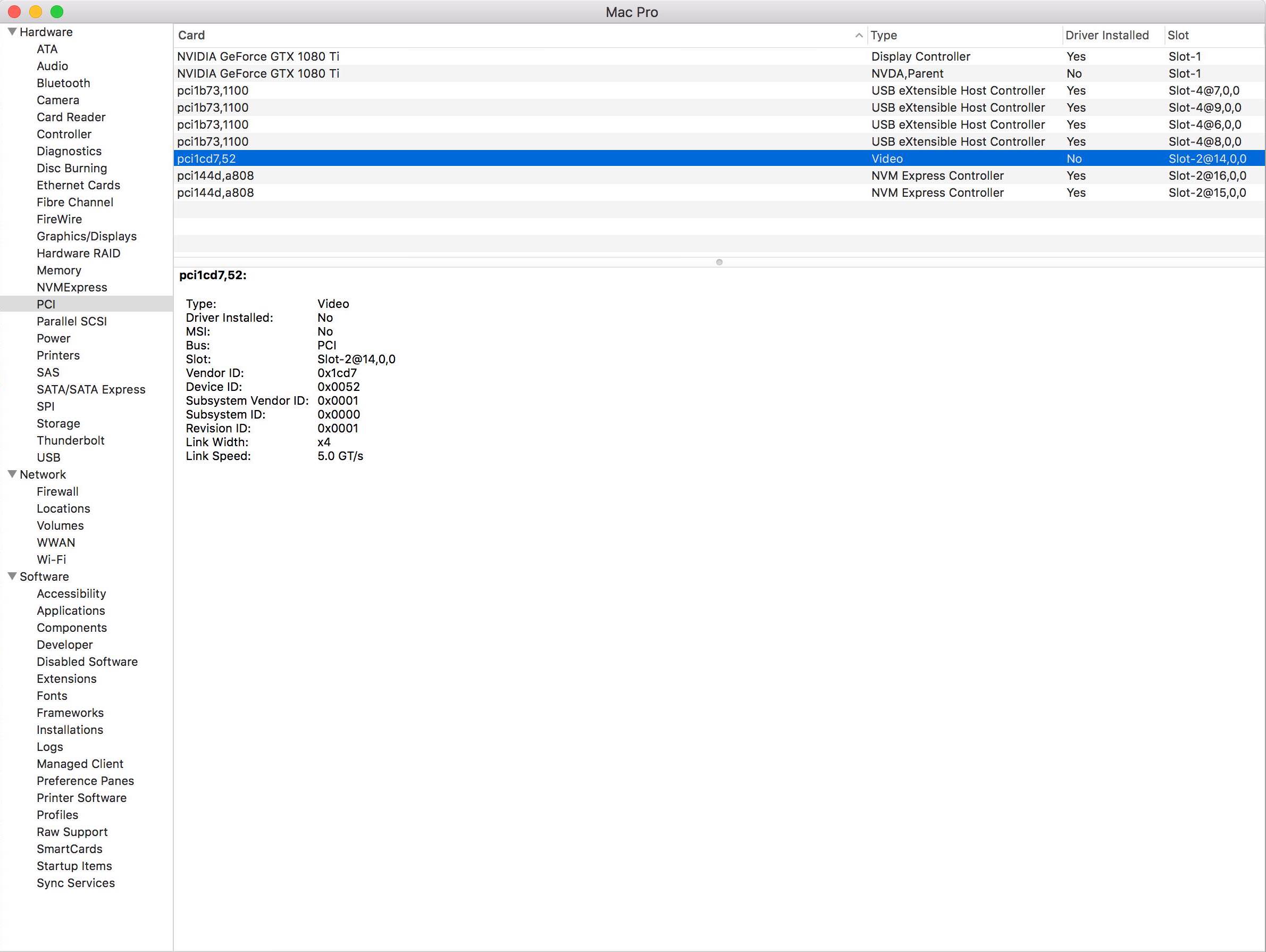
Task: Sort by the Driver Installed column header
Action: (1106, 36)
